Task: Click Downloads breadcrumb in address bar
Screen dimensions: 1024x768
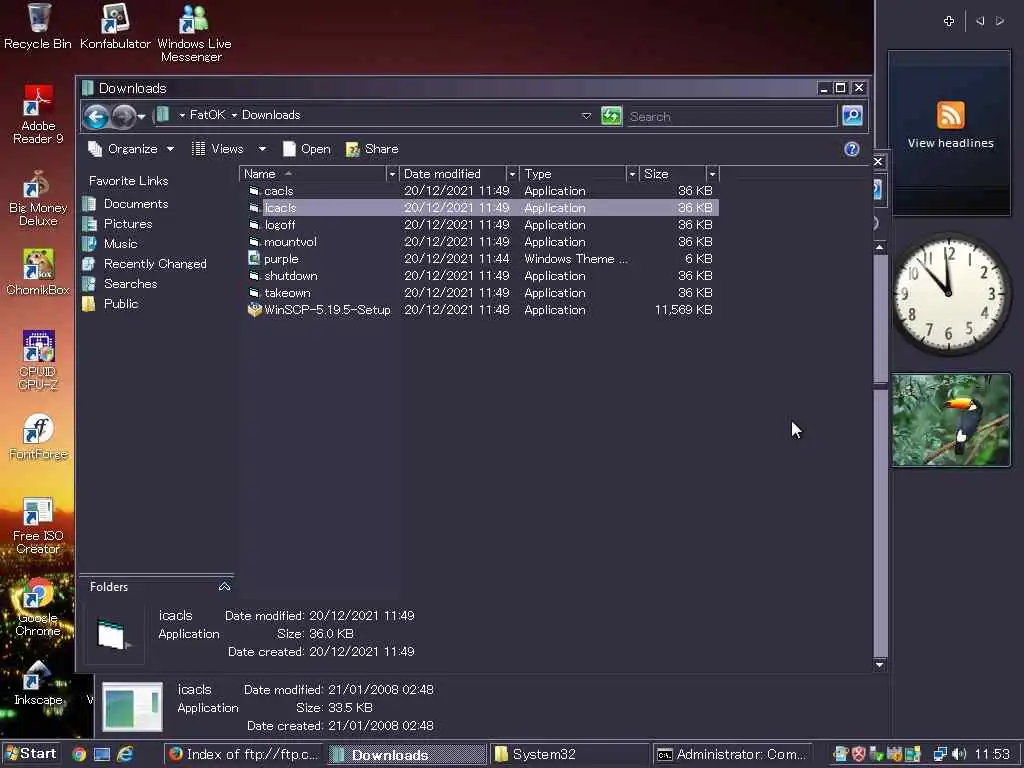Action: point(271,115)
